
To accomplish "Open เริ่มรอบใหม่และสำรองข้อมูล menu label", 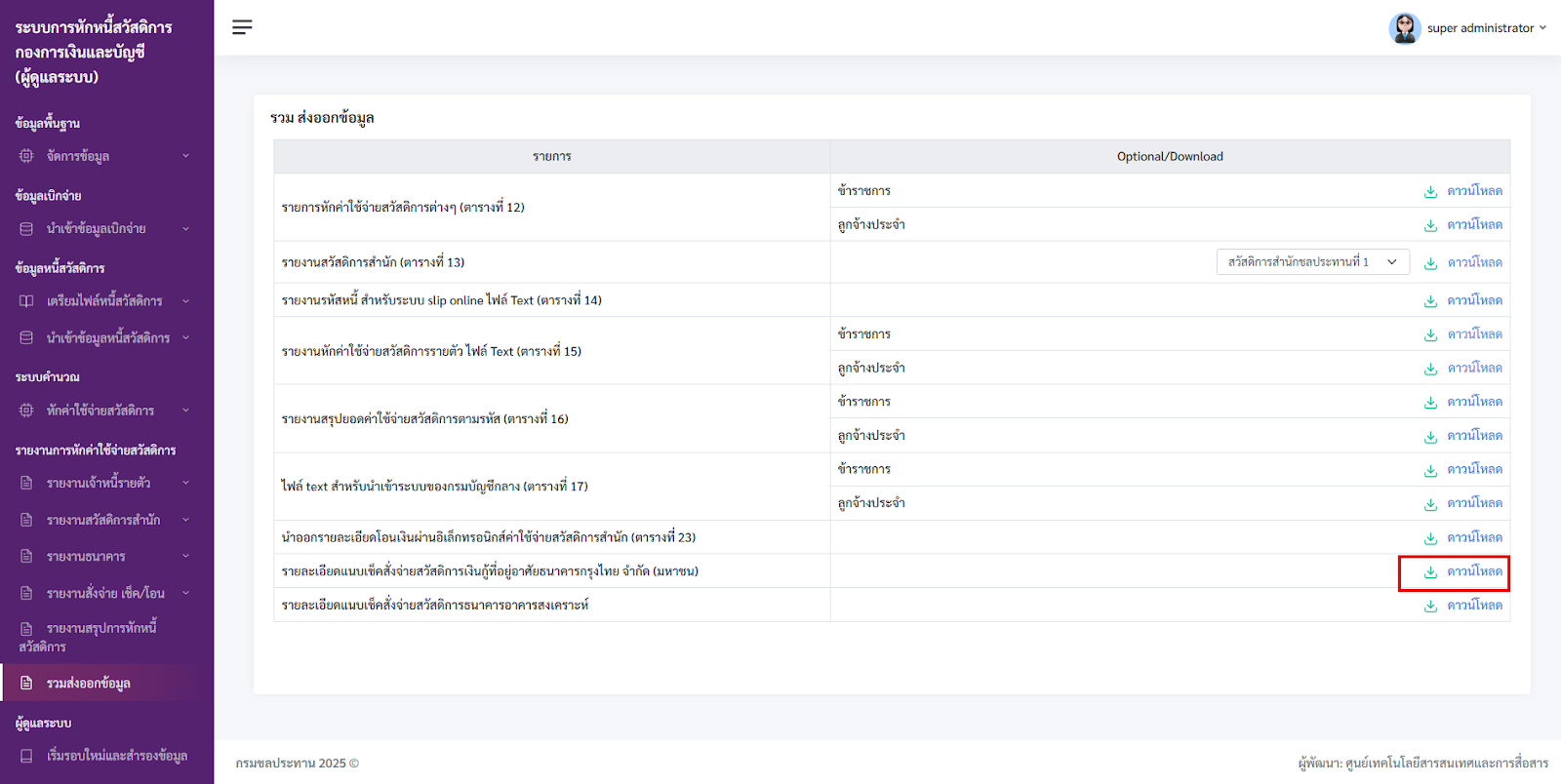I will coord(117,756).
